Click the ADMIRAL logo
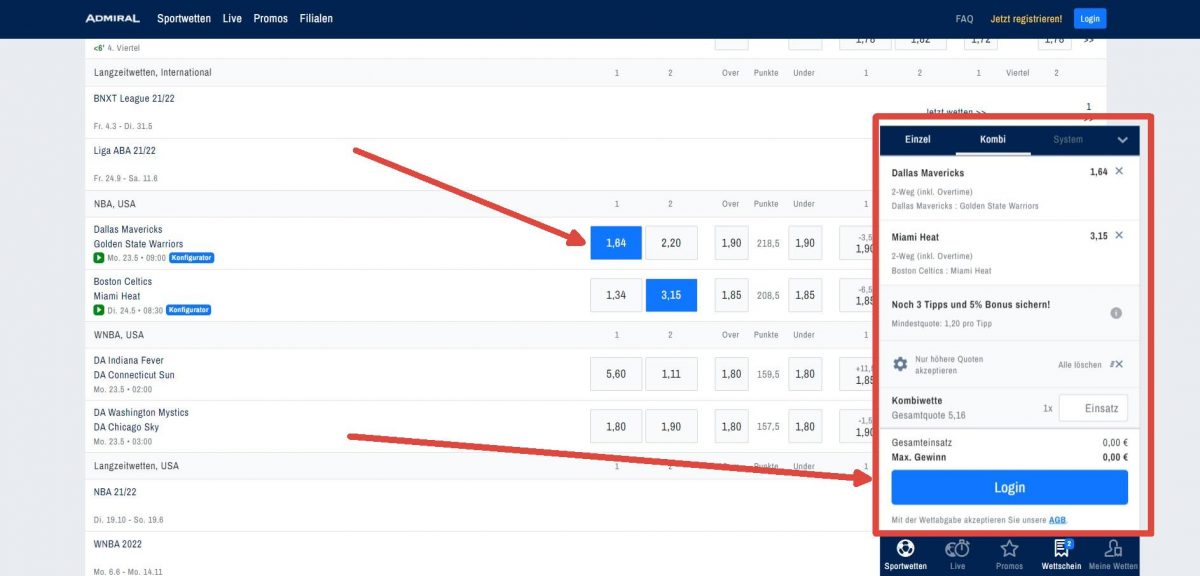Screen dimensions: 1200x576 [x=112, y=18]
